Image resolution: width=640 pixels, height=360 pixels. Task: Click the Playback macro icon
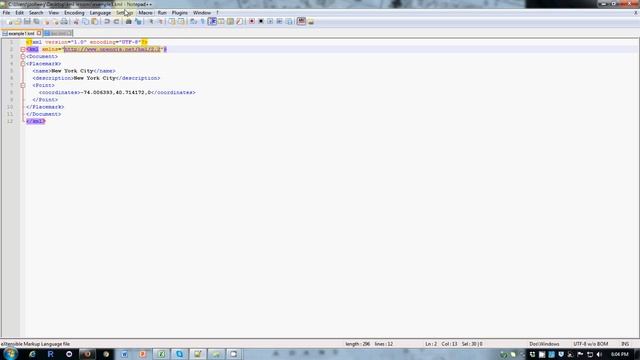click(270, 21)
